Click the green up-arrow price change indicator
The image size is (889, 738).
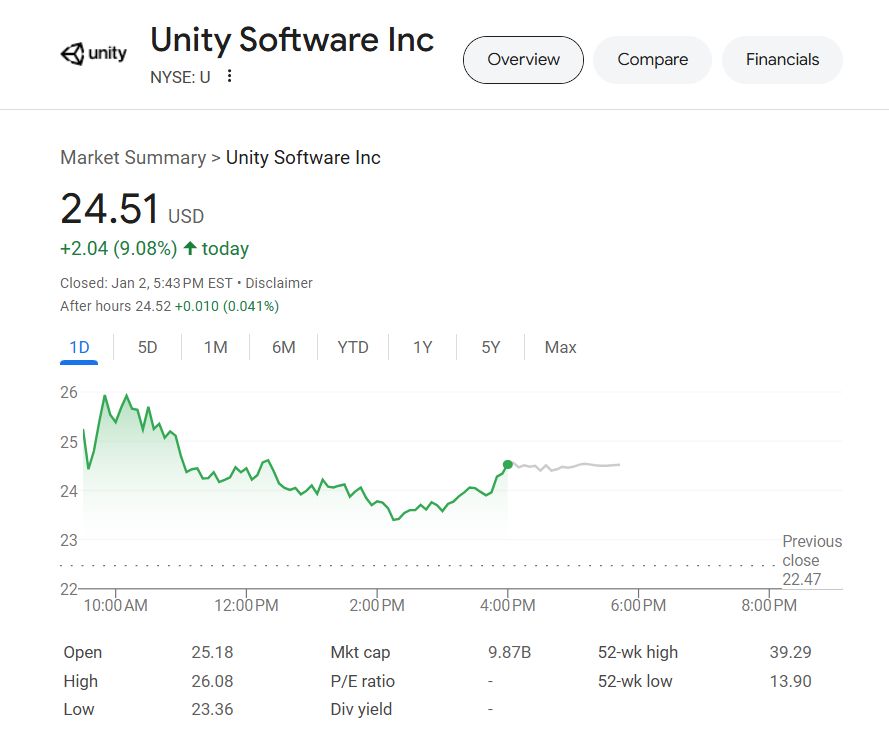pos(190,248)
